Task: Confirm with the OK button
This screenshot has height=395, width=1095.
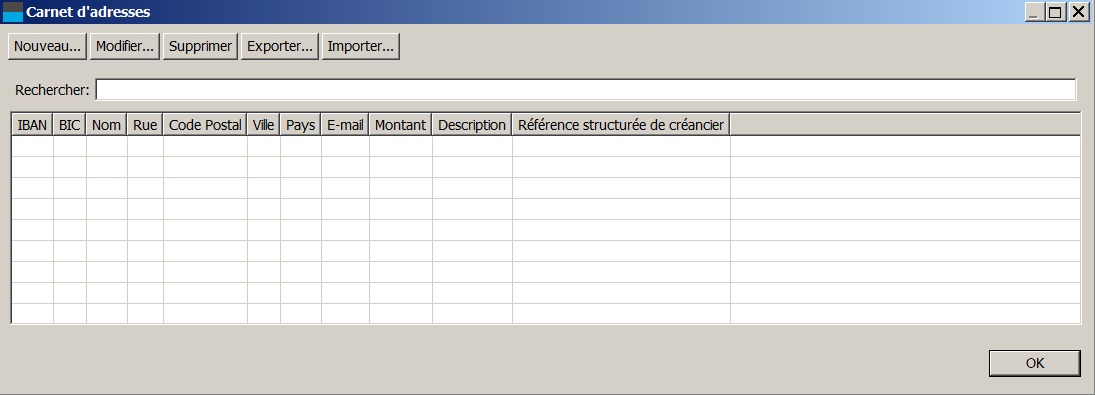Action: pyautogui.click(x=1035, y=363)
